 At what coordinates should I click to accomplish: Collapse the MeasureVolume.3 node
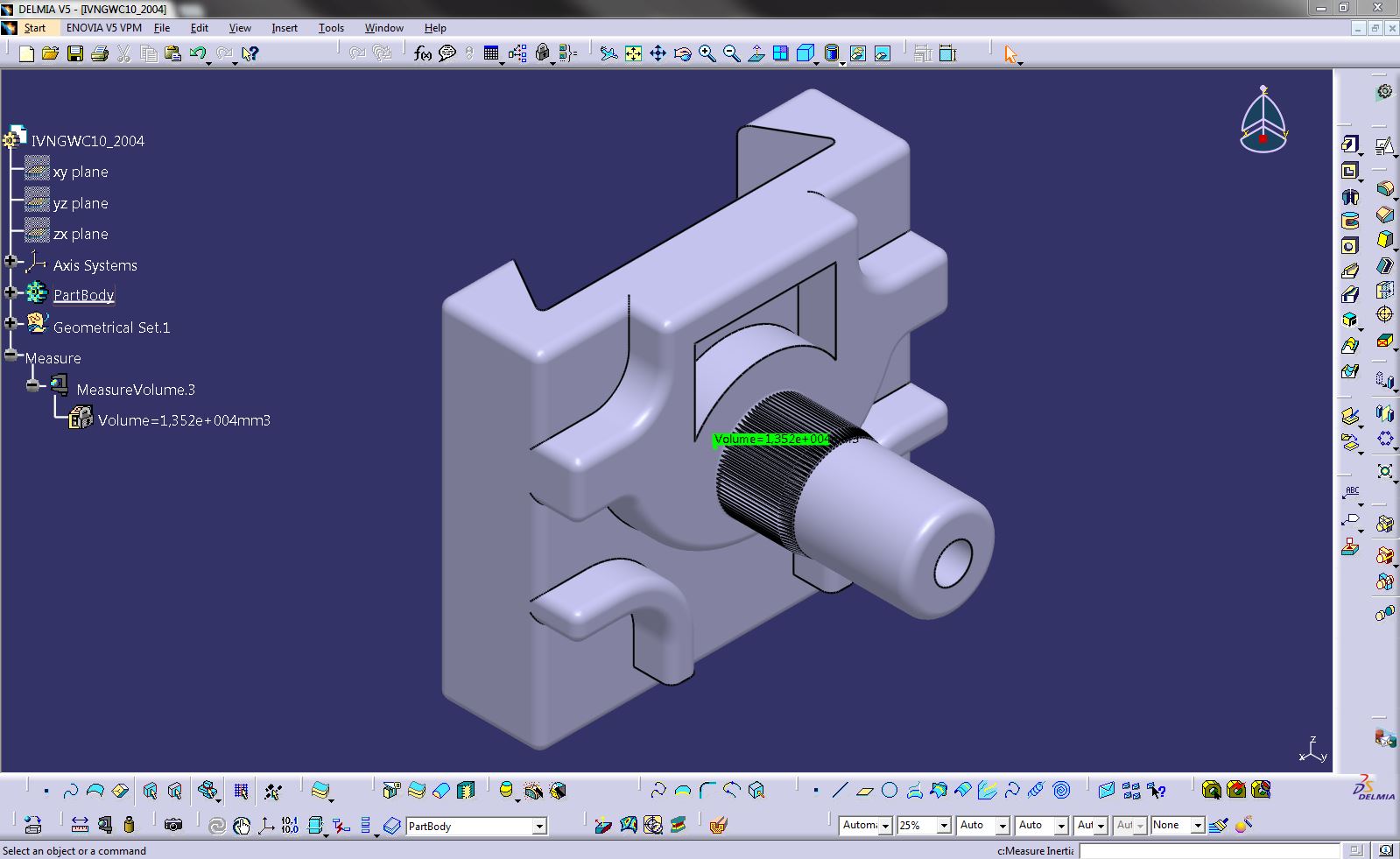coord(33,385)
